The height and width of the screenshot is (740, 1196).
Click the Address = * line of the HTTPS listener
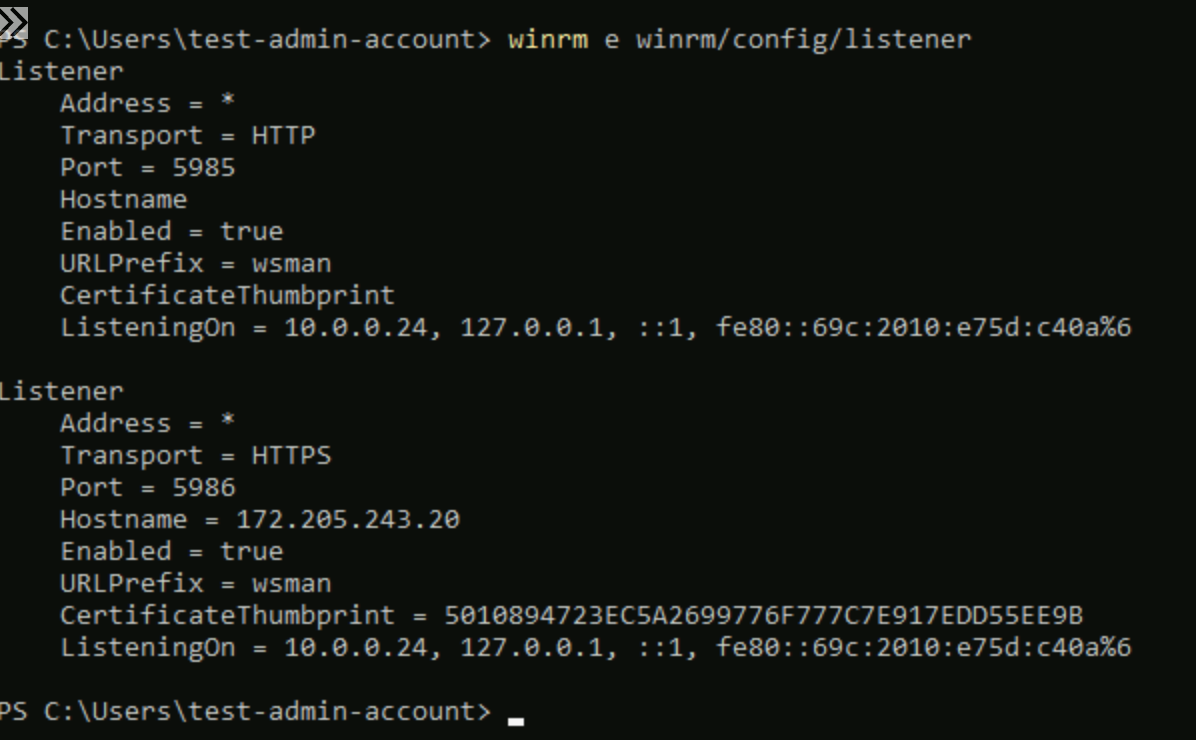148,424
